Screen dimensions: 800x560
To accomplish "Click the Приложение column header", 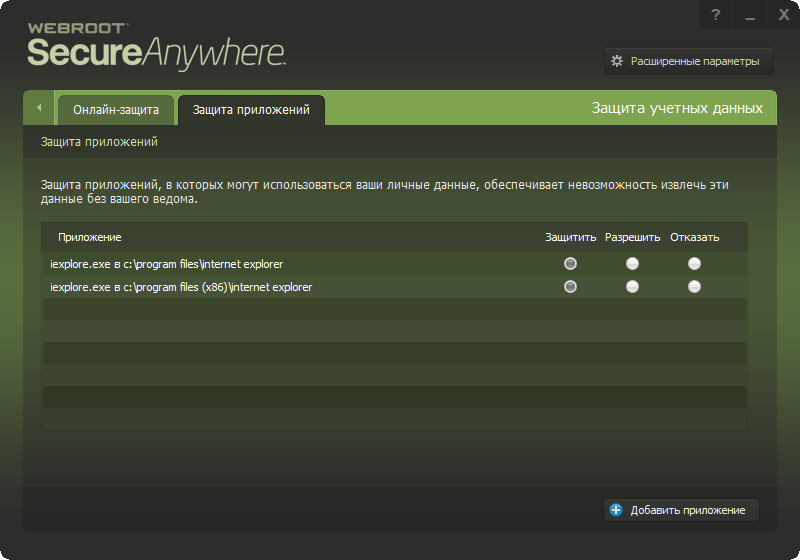I will pos(90,237).
